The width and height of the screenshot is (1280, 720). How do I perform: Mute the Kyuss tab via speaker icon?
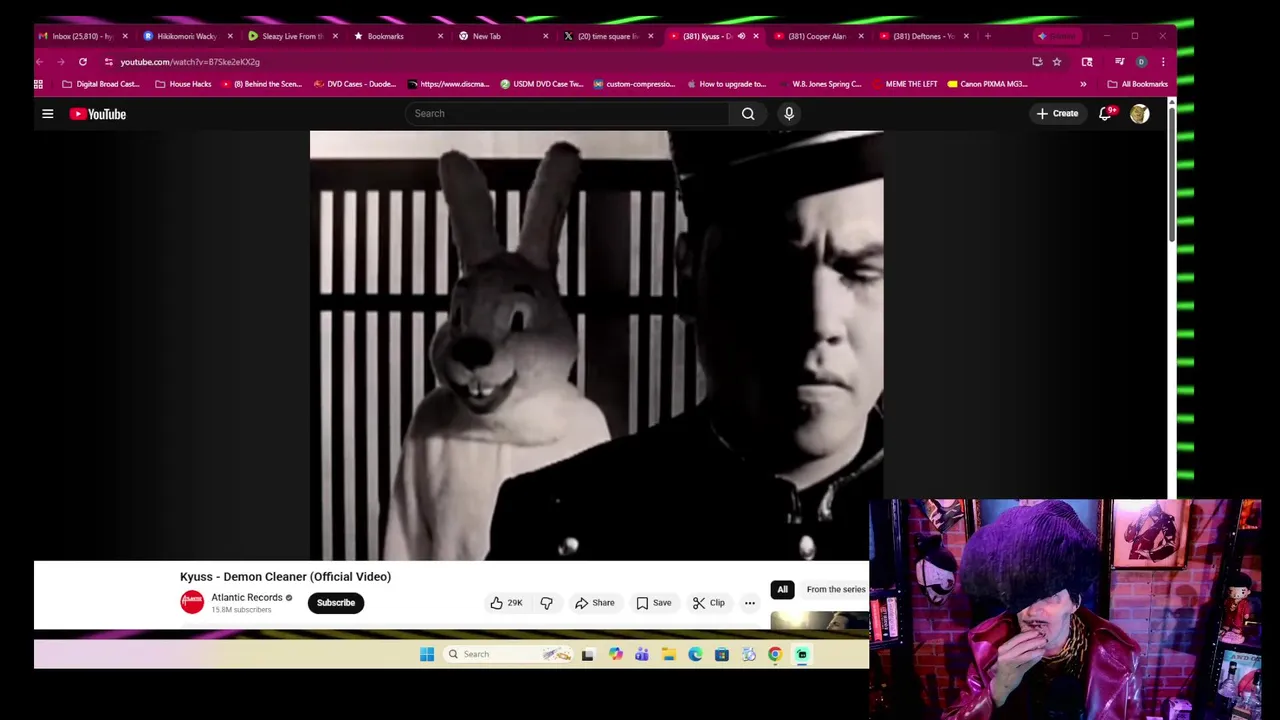[741, 36]
